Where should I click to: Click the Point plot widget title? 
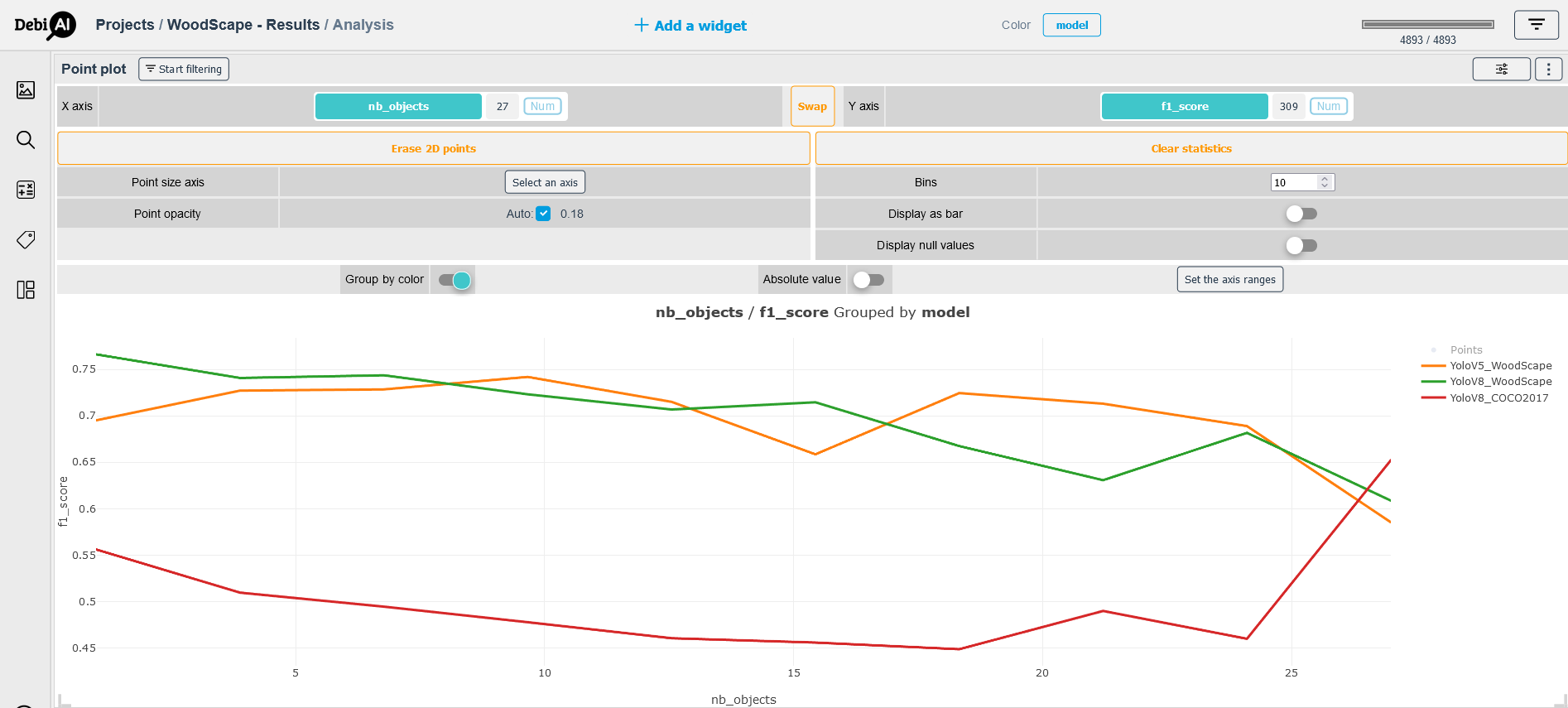coord(94,69)
